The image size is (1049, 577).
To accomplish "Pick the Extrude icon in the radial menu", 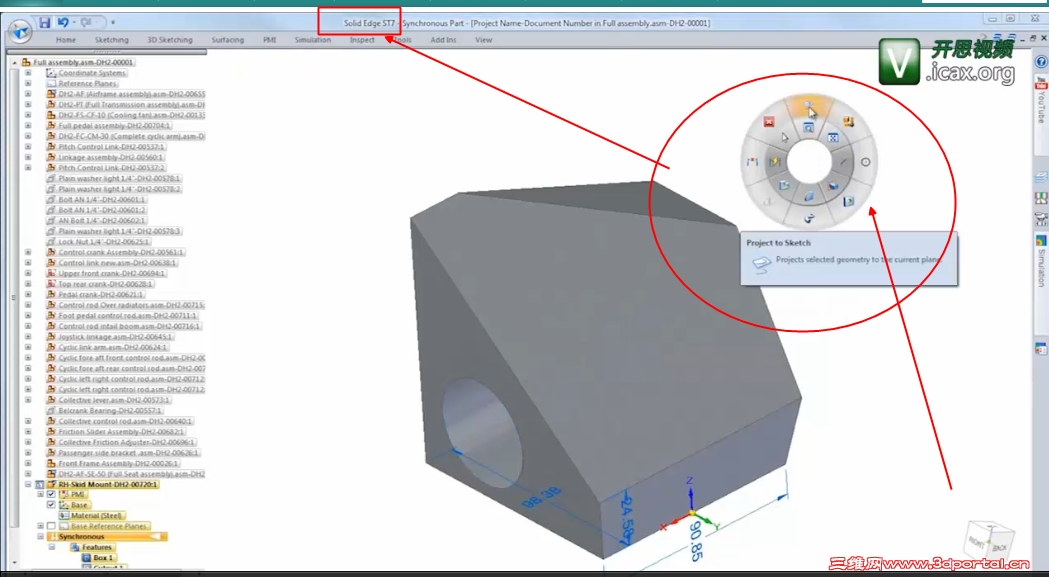I will click(833, 185).
